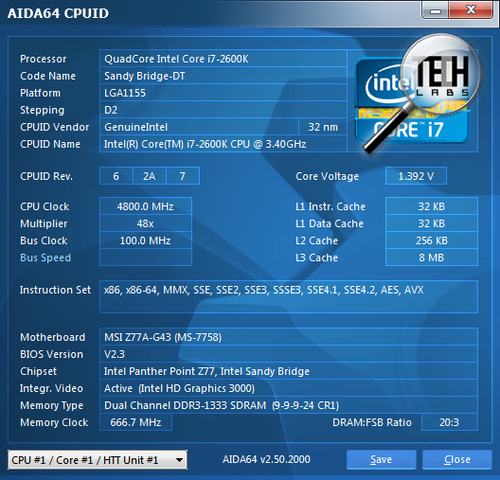
Task: Save the CPUID report
Action: click(x=381, y=460)
